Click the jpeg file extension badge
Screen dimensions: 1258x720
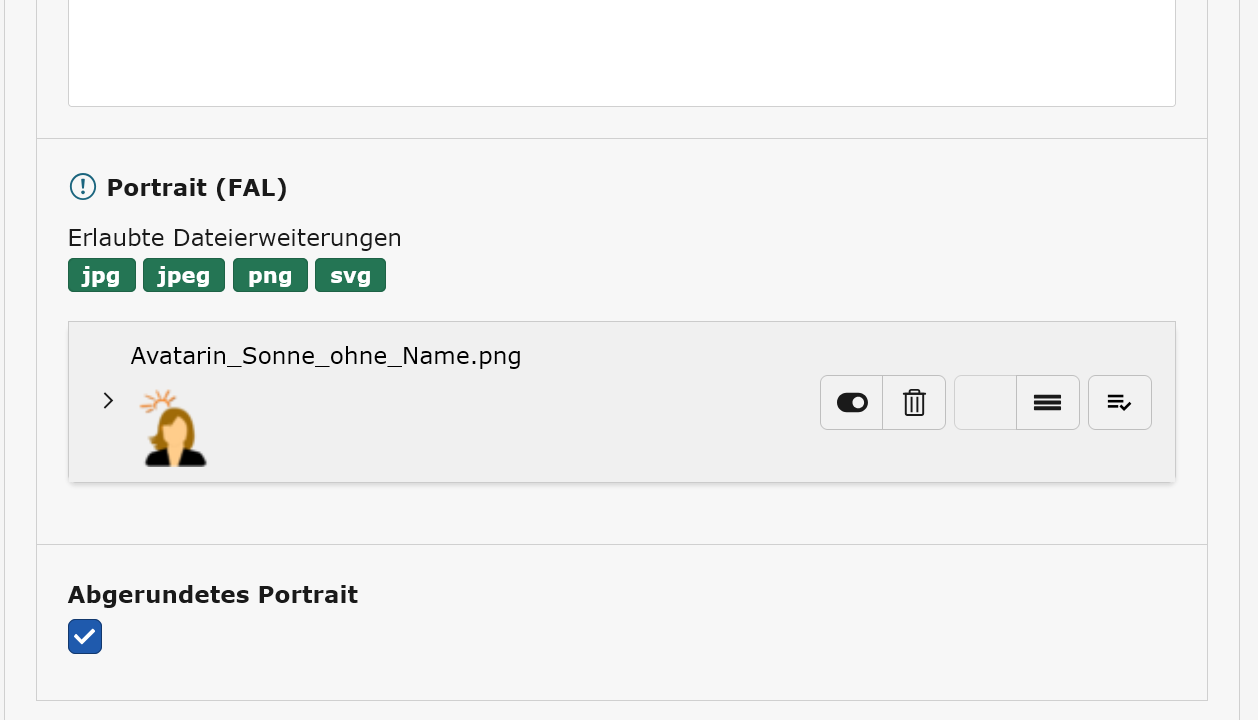tap(184, 275)
